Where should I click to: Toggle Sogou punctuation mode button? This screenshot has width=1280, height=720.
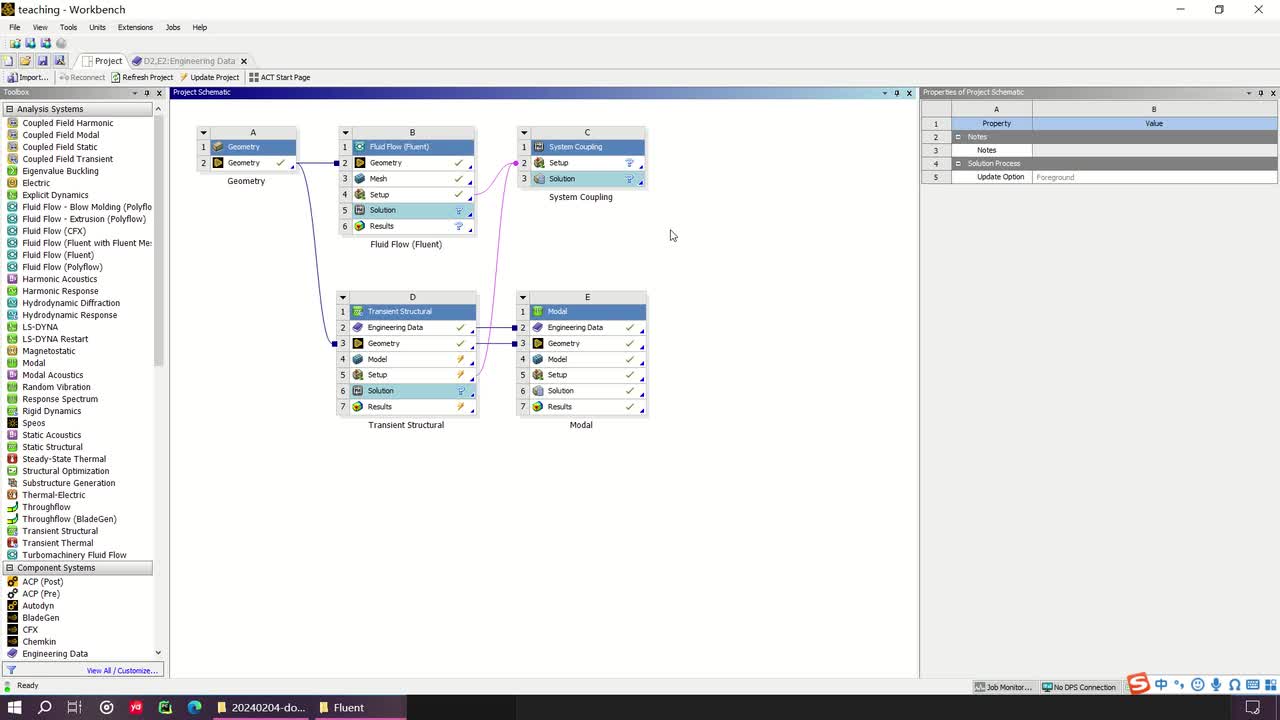pyautogui.click(x=1180, y=686)
